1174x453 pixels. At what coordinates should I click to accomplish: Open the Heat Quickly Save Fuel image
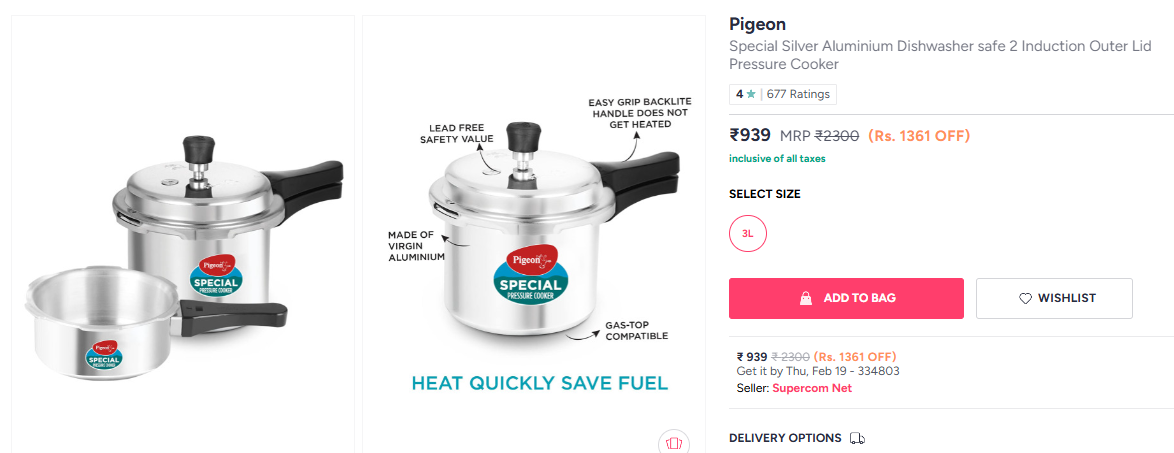(x=534, y=235)
